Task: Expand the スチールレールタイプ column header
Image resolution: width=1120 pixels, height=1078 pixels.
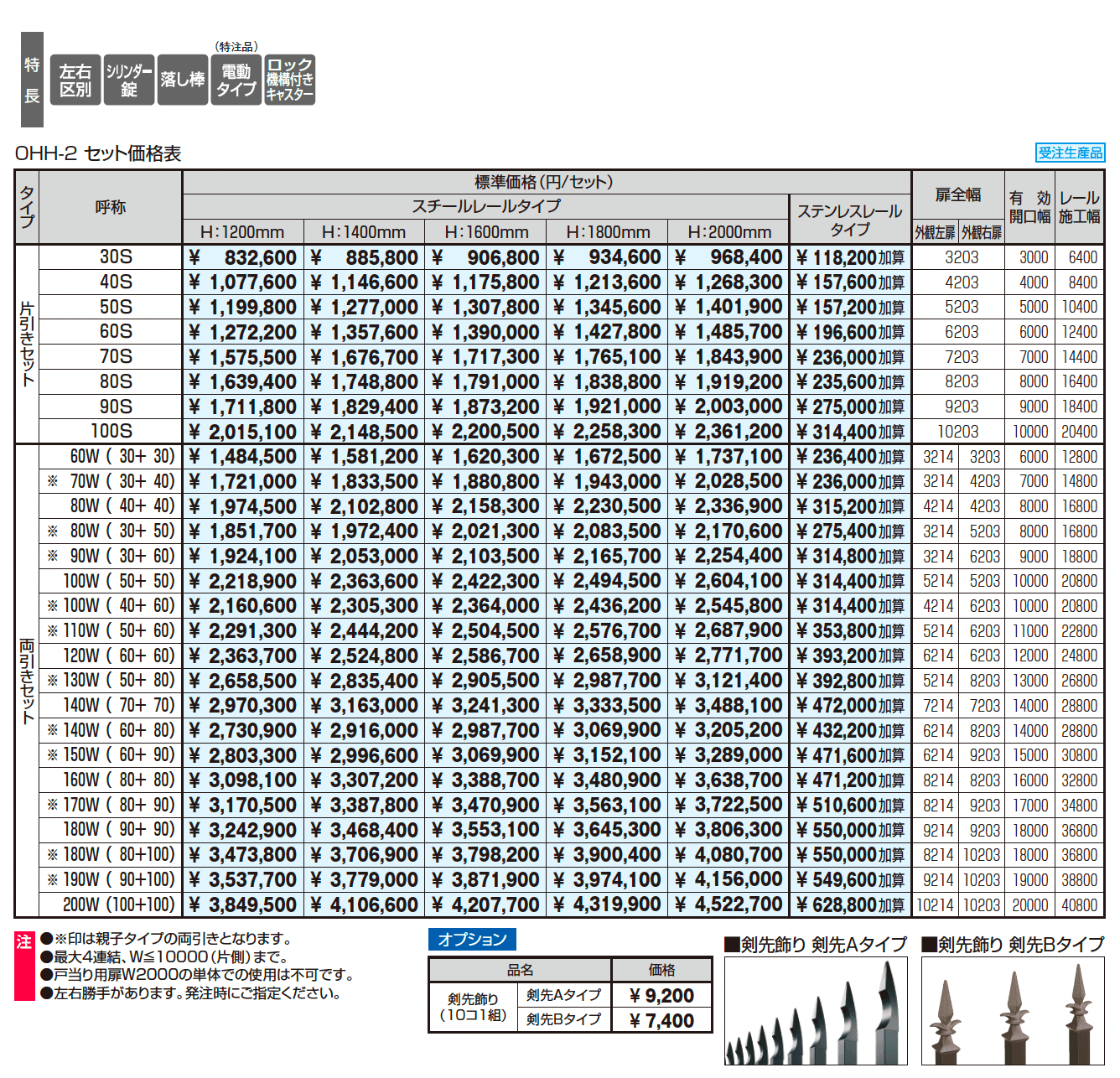Action: (485, 204)
